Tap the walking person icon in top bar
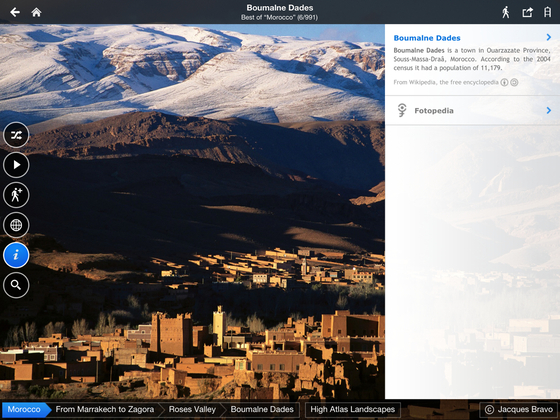Screen dimensions: 560x420 [x=506, y=12]
